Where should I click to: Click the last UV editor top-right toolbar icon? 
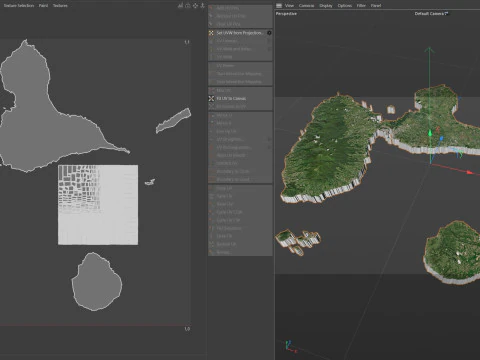click(202, 5)
